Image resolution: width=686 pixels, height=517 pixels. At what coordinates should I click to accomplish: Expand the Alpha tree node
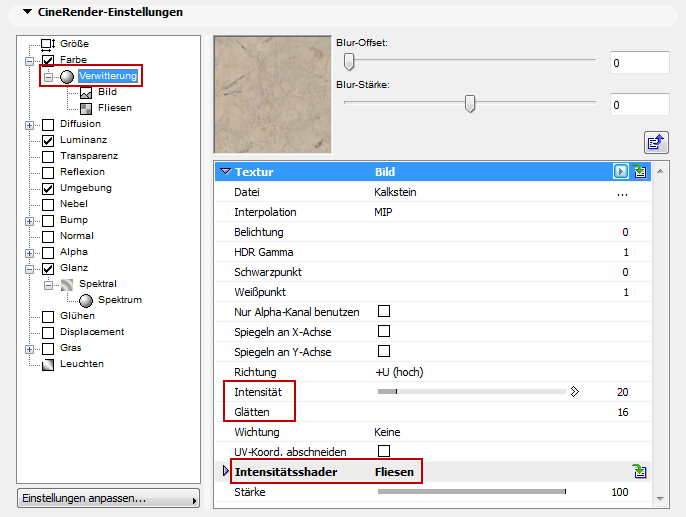pos(29,253)
